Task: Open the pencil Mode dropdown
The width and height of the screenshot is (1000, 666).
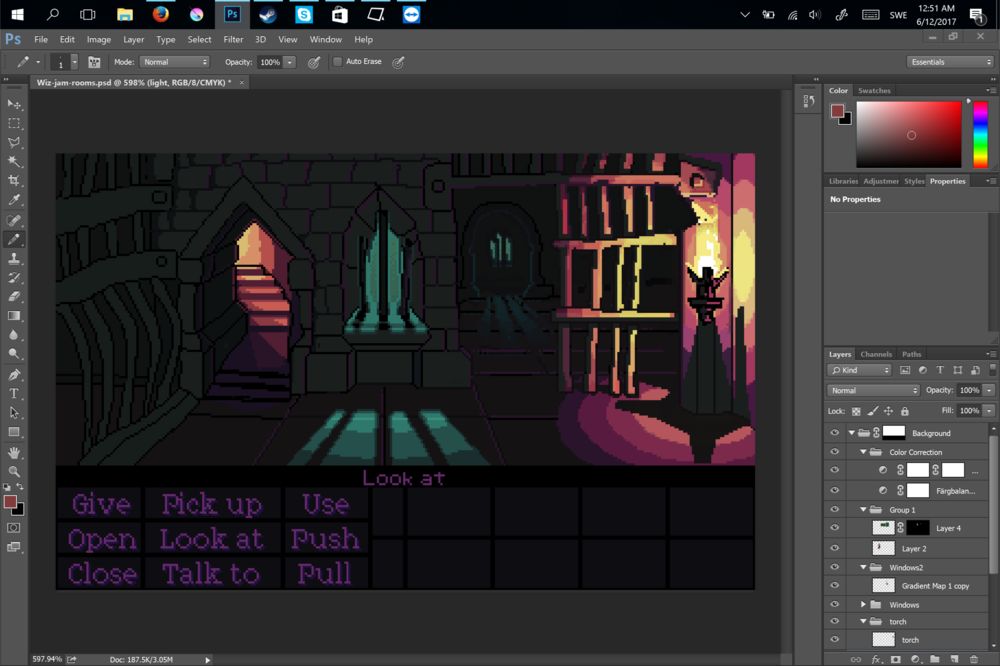Action: pos(175,62)
